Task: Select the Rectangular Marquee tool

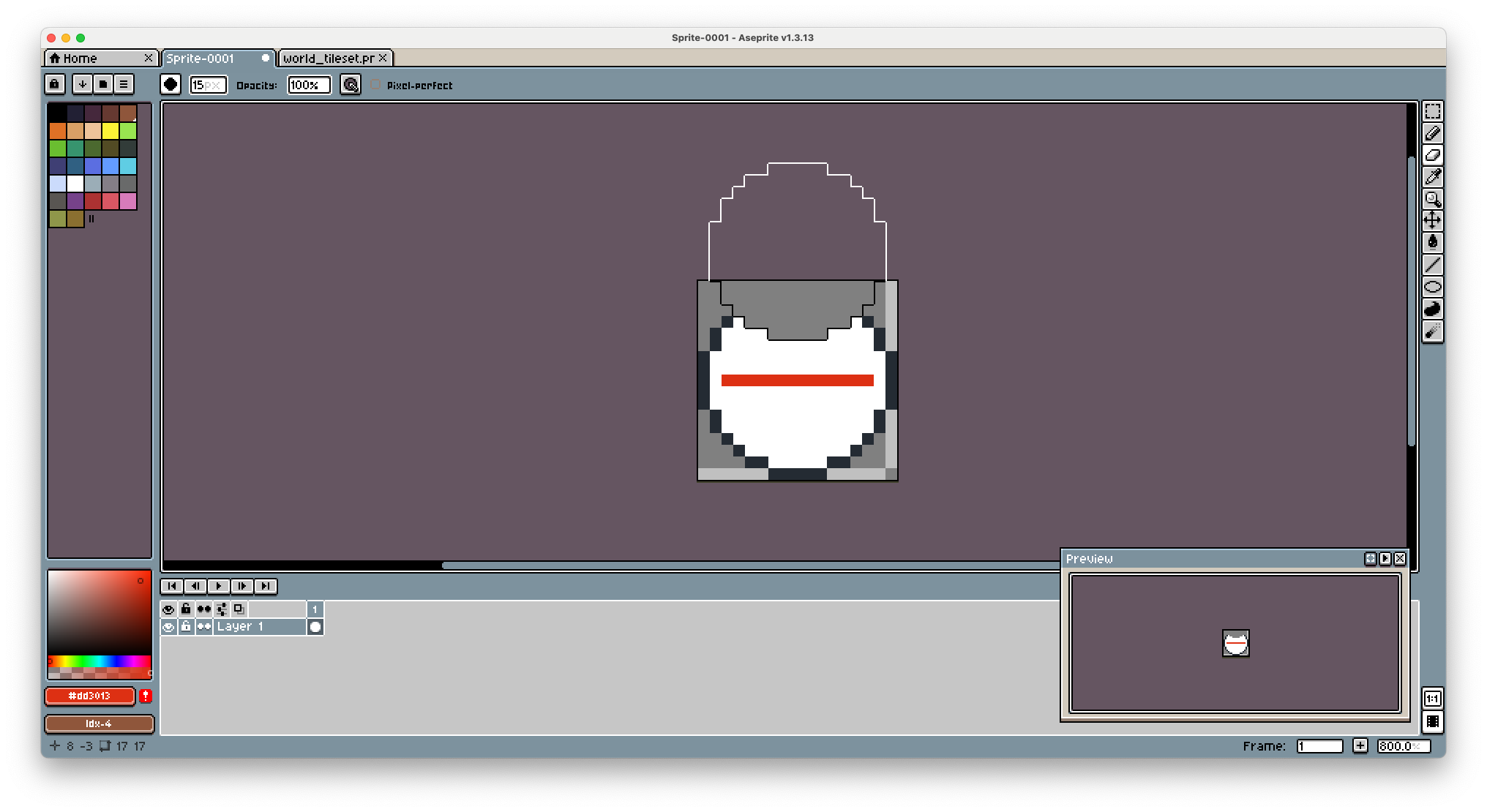Action: 1432,111
